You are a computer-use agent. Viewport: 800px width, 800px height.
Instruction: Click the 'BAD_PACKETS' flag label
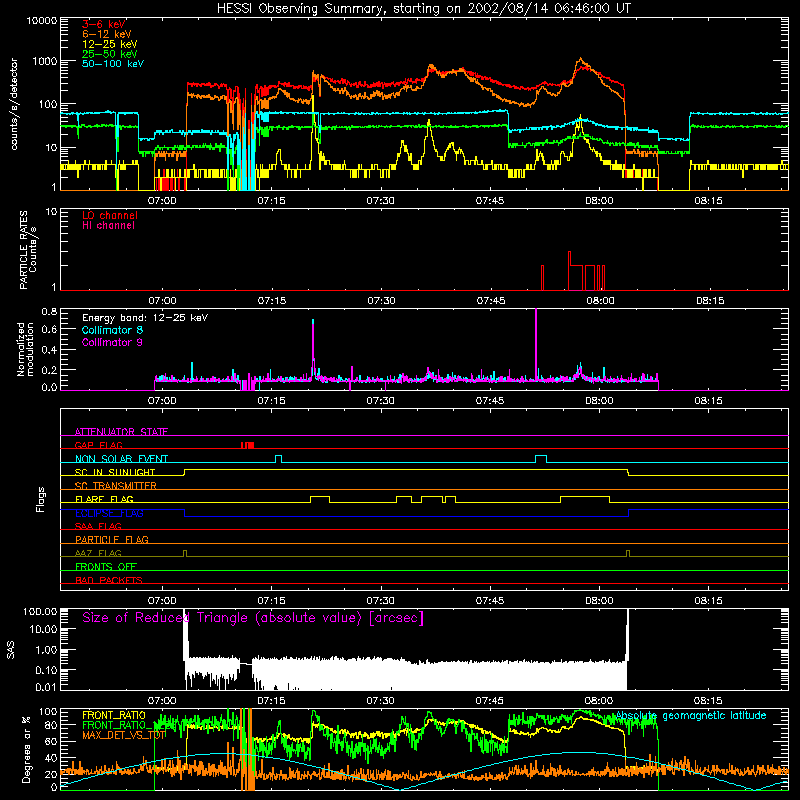(109, 580)
